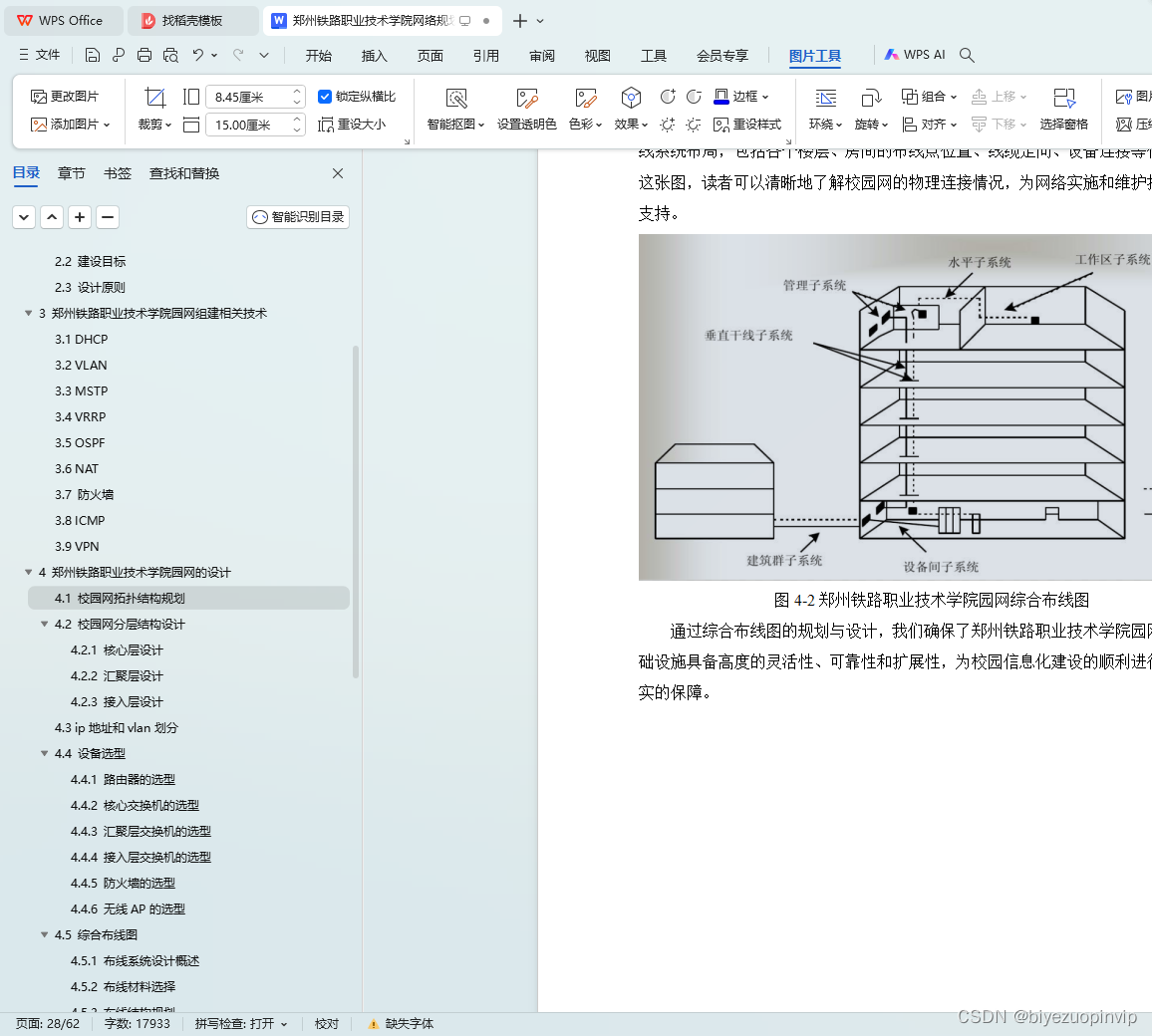This screenshot has height=1036, width=1152.
Task: Switch to 书签 bookmarks tab
Action: 118,173
